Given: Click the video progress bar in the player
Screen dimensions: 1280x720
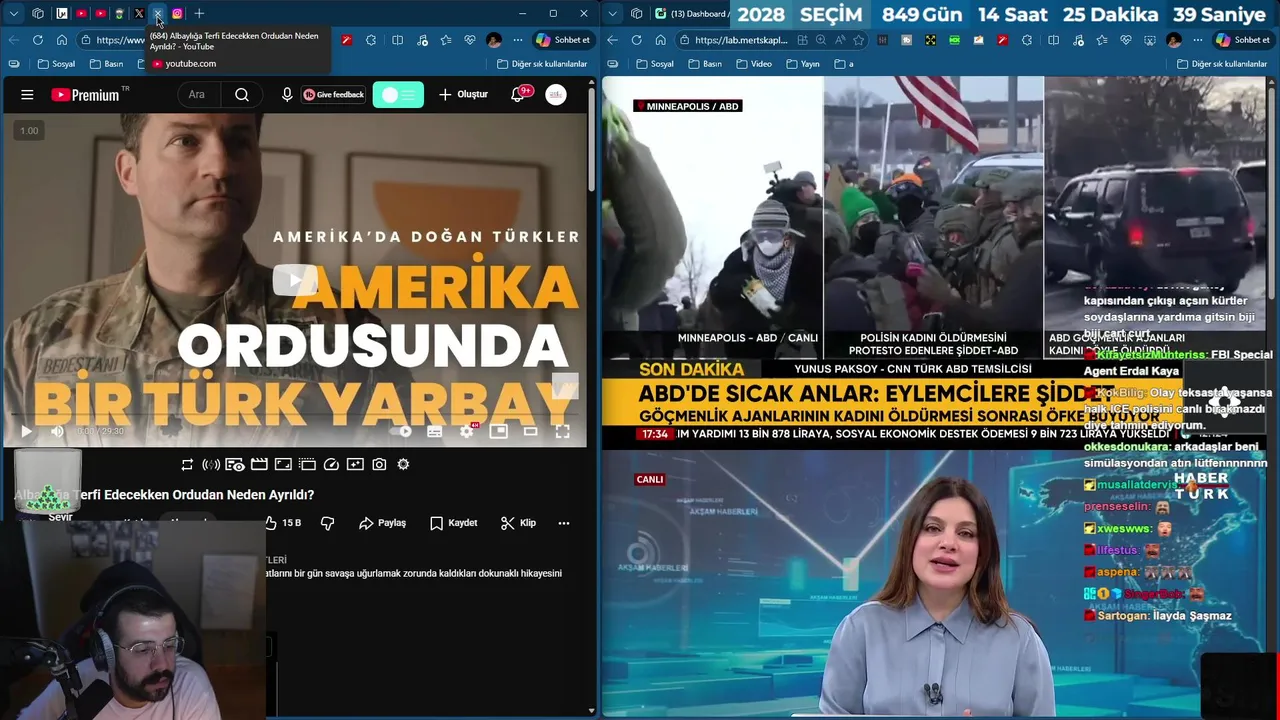Looking at the screenshot, I should click(295, 415).
